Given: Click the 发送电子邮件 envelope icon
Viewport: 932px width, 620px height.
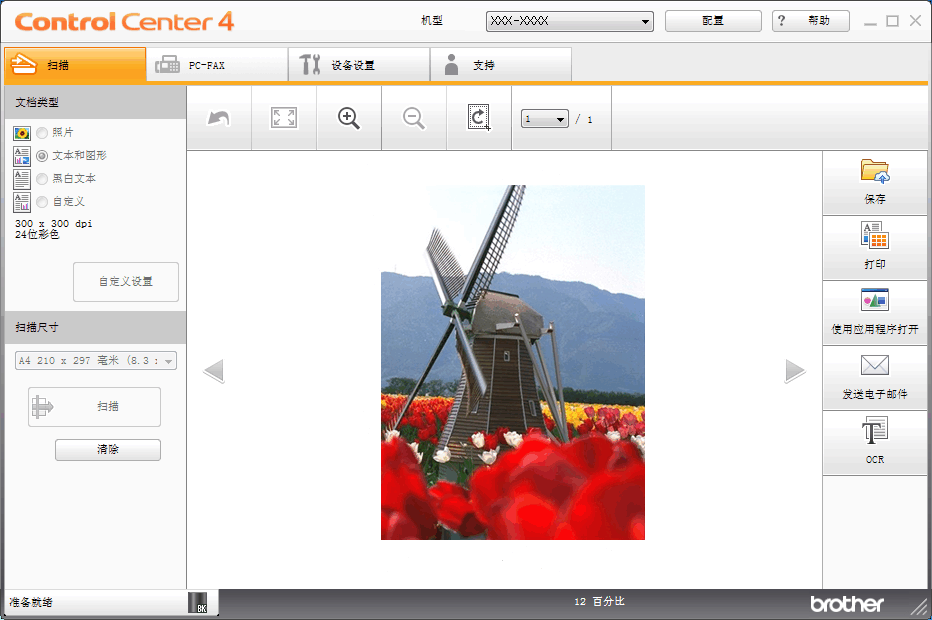Looking at the screenshot, I should click(874, 365).
